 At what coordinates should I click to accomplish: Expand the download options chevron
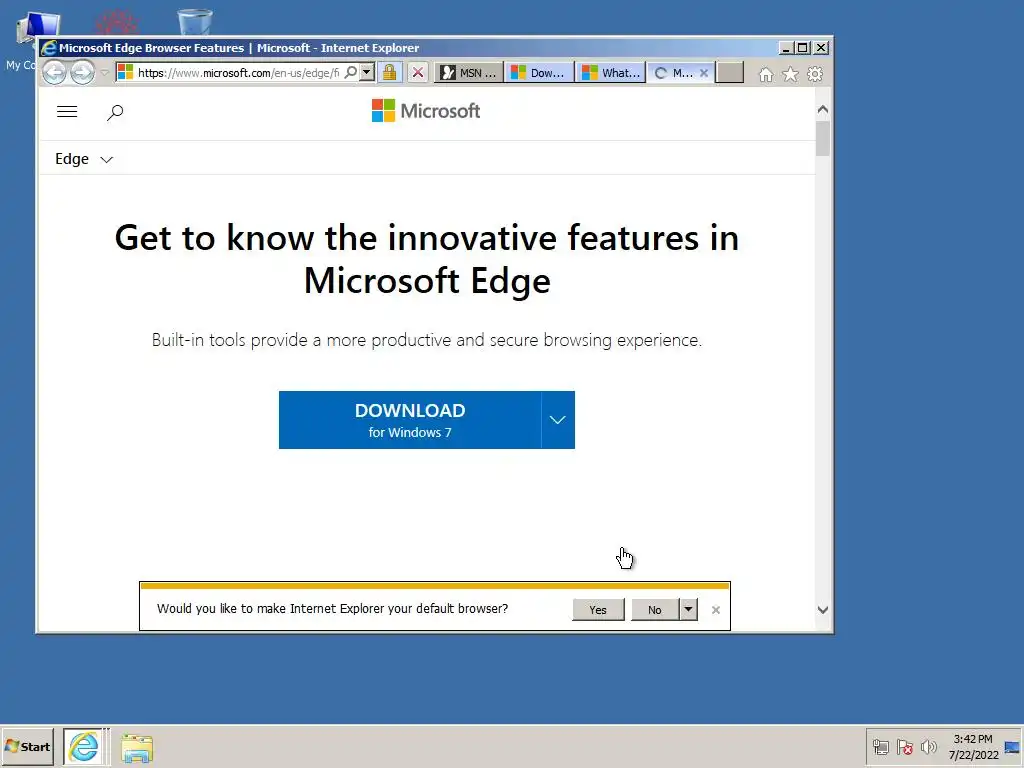(558, 420)
